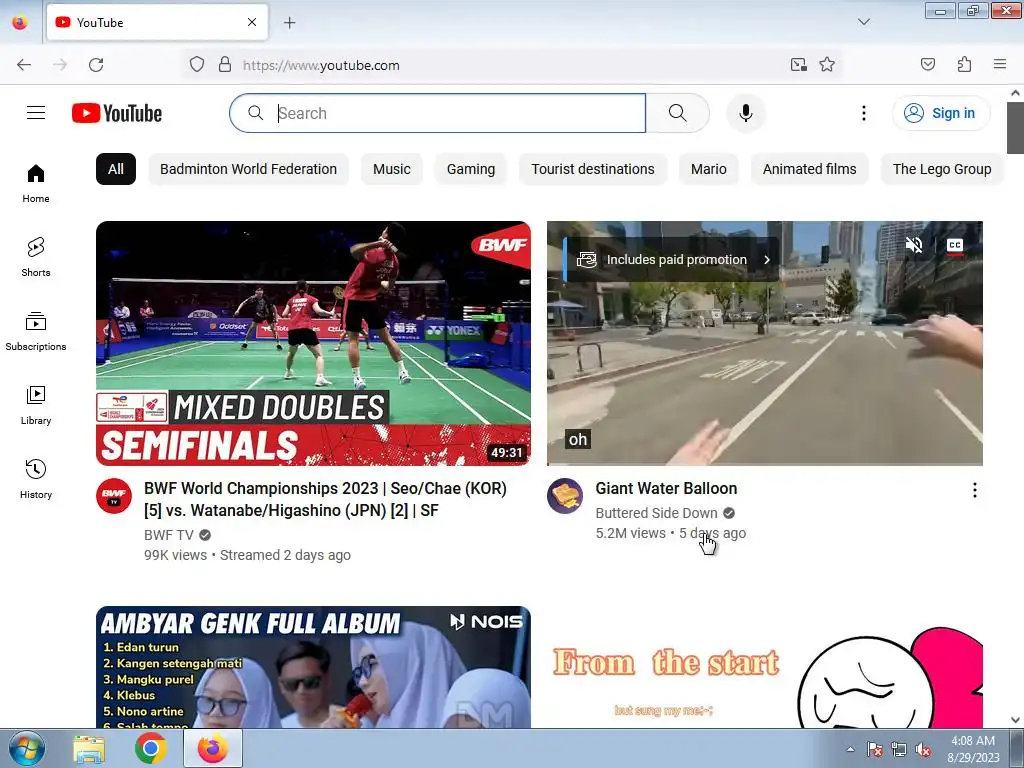This screenshot has height=768, width=1024.
Task: Click Firefox taskbar button
Action: (x=213, y=748)
